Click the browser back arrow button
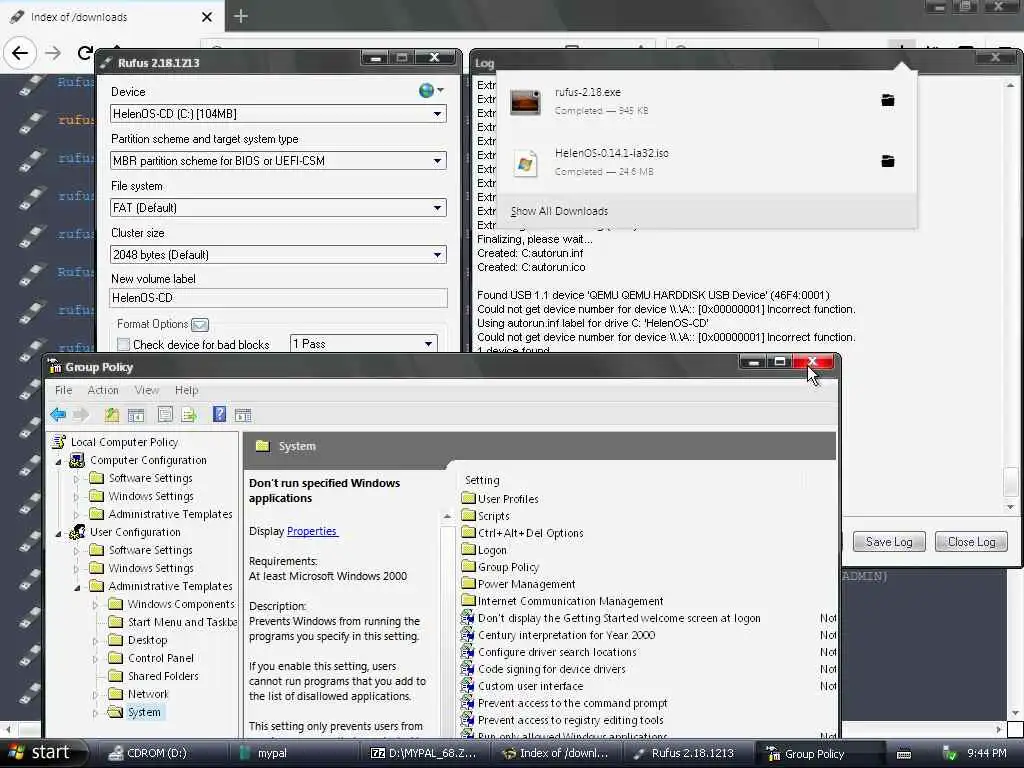Screen dimensions: 1024x768 coord(20,53)
